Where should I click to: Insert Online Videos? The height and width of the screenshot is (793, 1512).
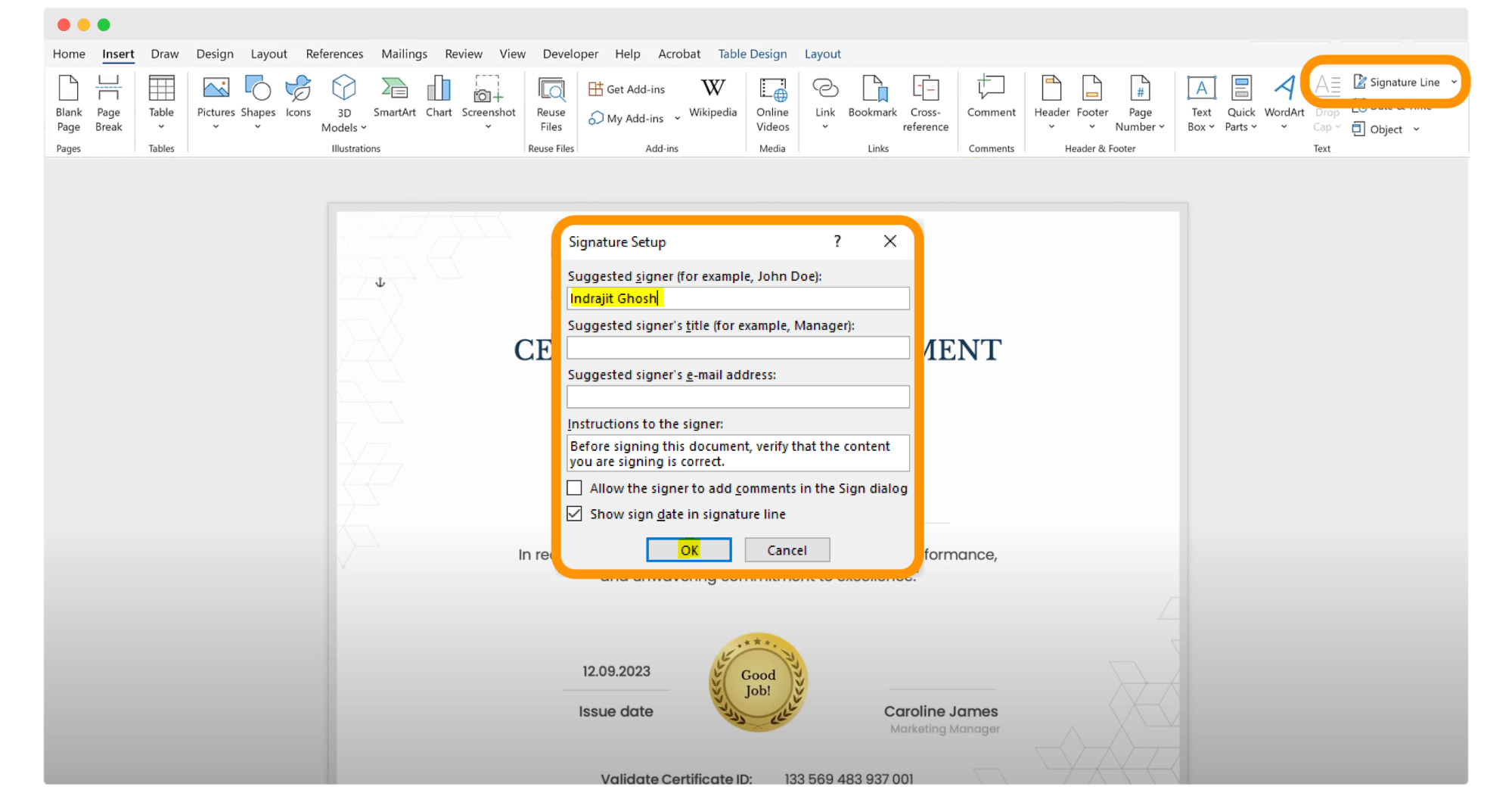[772, 104]
